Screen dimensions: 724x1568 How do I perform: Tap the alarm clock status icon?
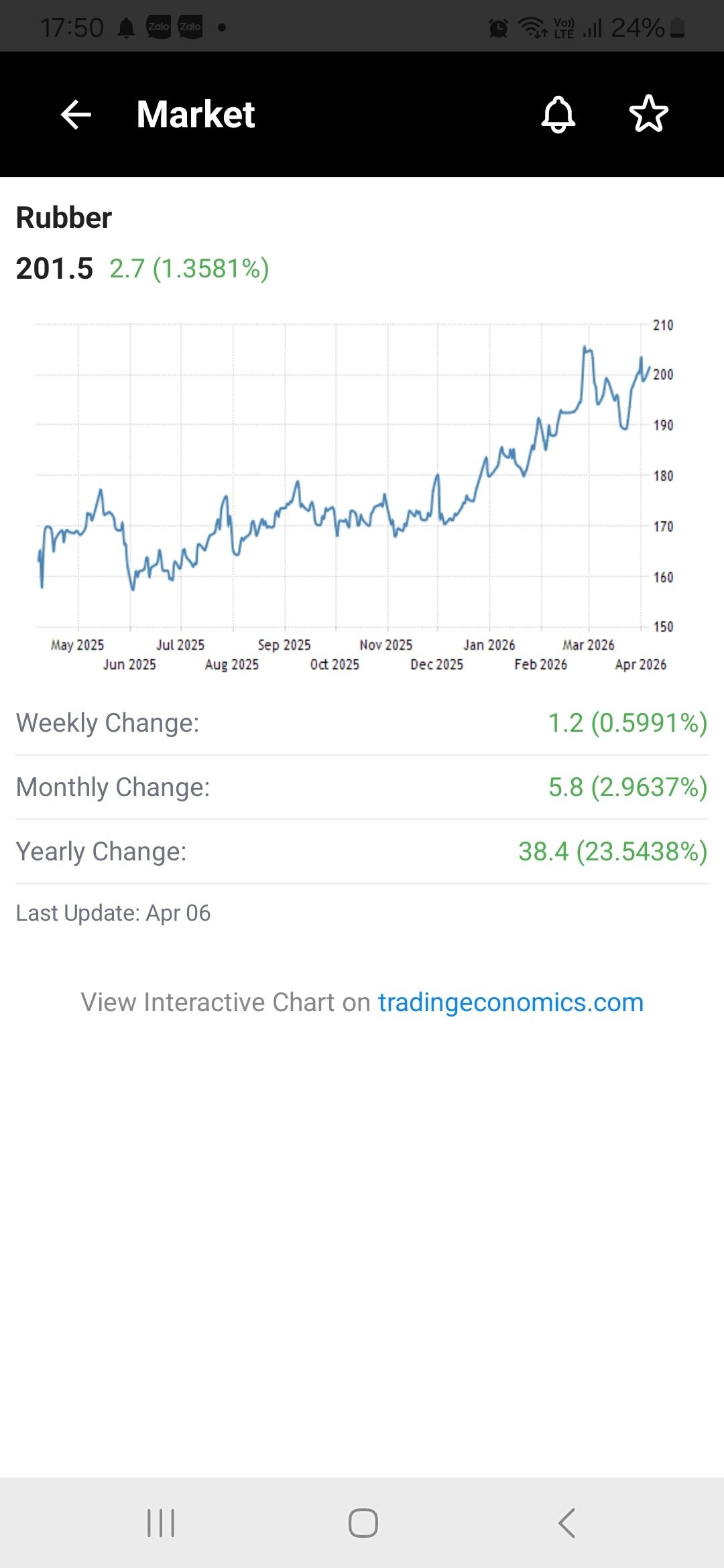click(x=498, y=27)
